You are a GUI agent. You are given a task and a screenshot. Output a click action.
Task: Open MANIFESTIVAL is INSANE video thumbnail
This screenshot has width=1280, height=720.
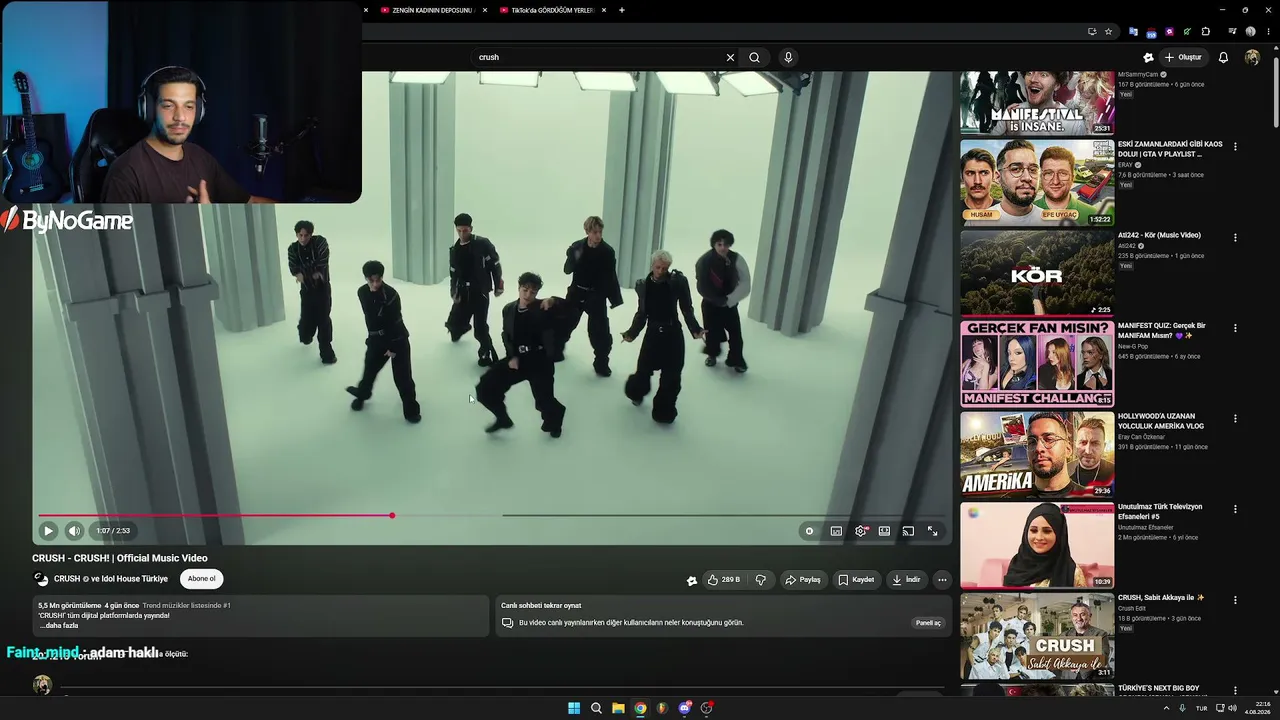(1037, 102)
